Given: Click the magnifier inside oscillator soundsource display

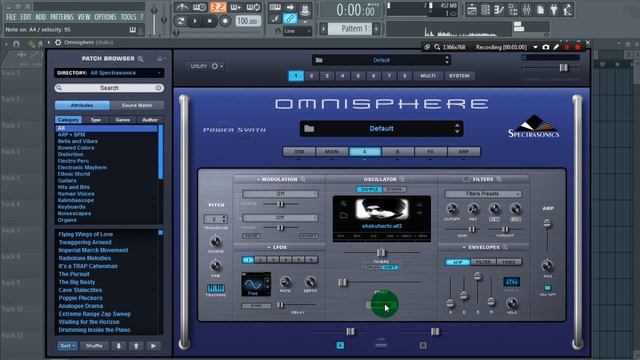Looking at the screenshot, I should [x=344, y=204].
